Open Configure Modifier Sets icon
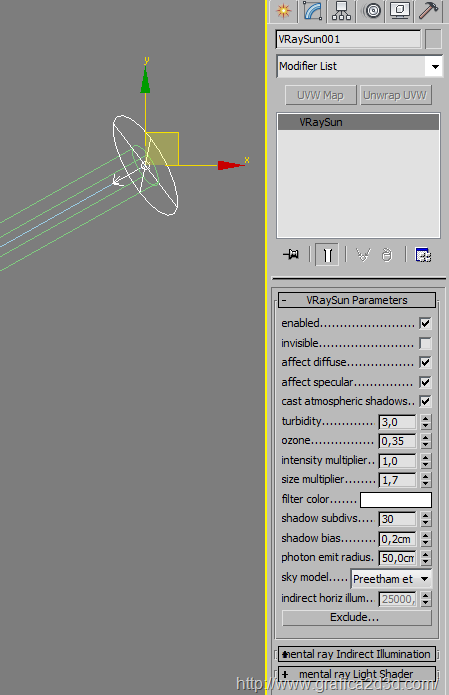 click(423, 255)
